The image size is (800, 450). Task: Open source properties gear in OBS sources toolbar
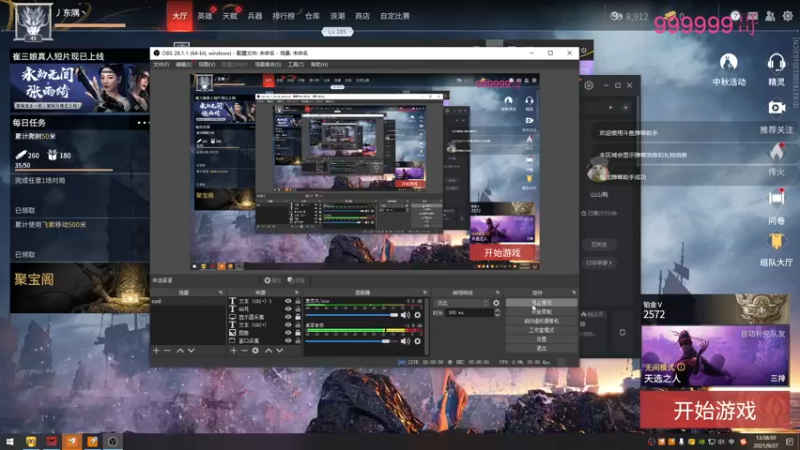(255, 351)
